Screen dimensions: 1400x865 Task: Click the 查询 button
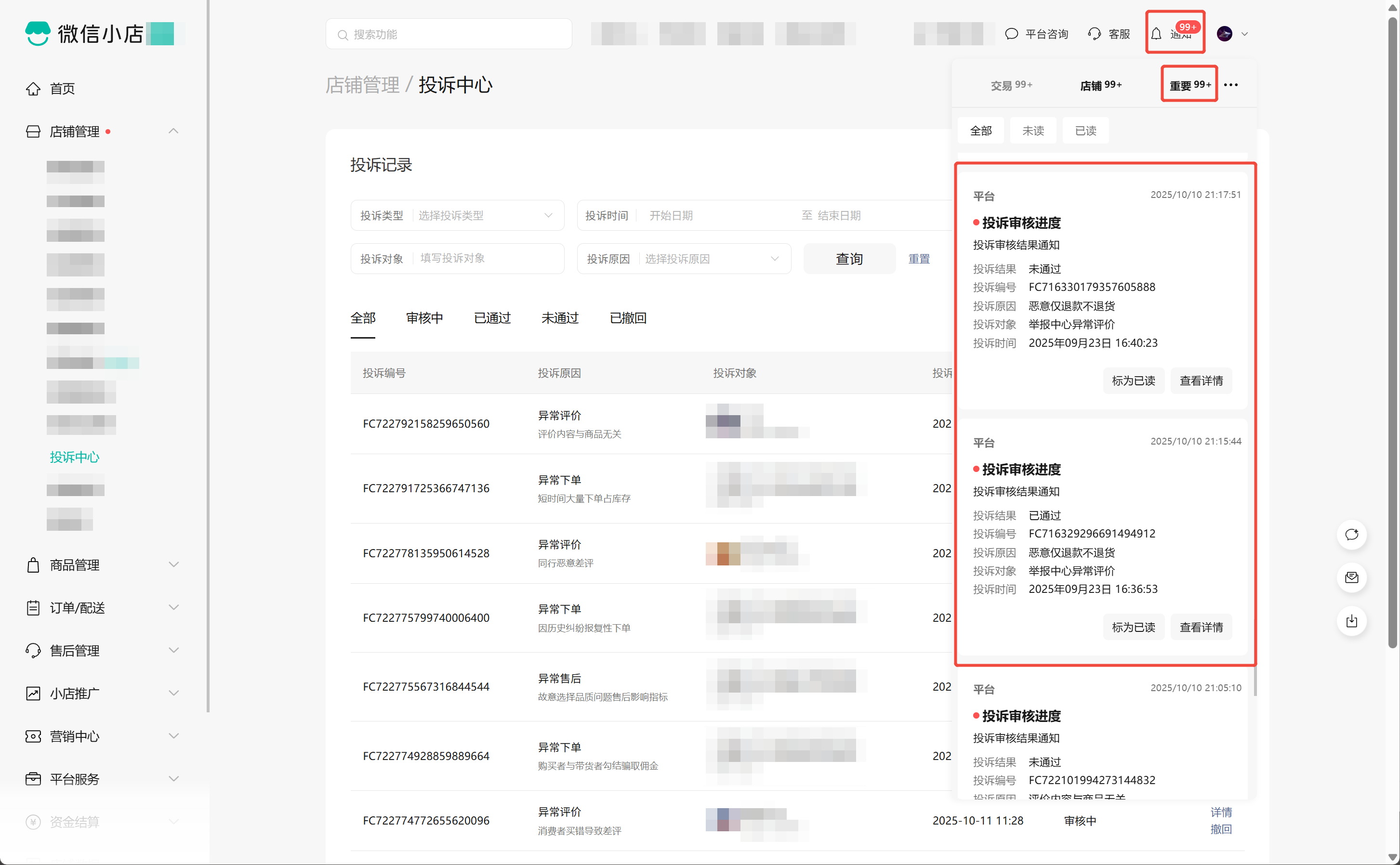click(x=849, y=259)
